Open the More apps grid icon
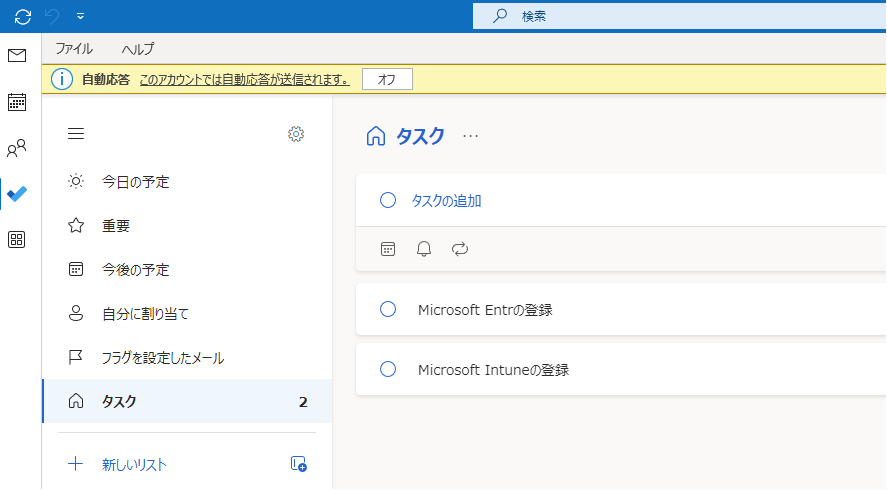 [x=17, y=239]
